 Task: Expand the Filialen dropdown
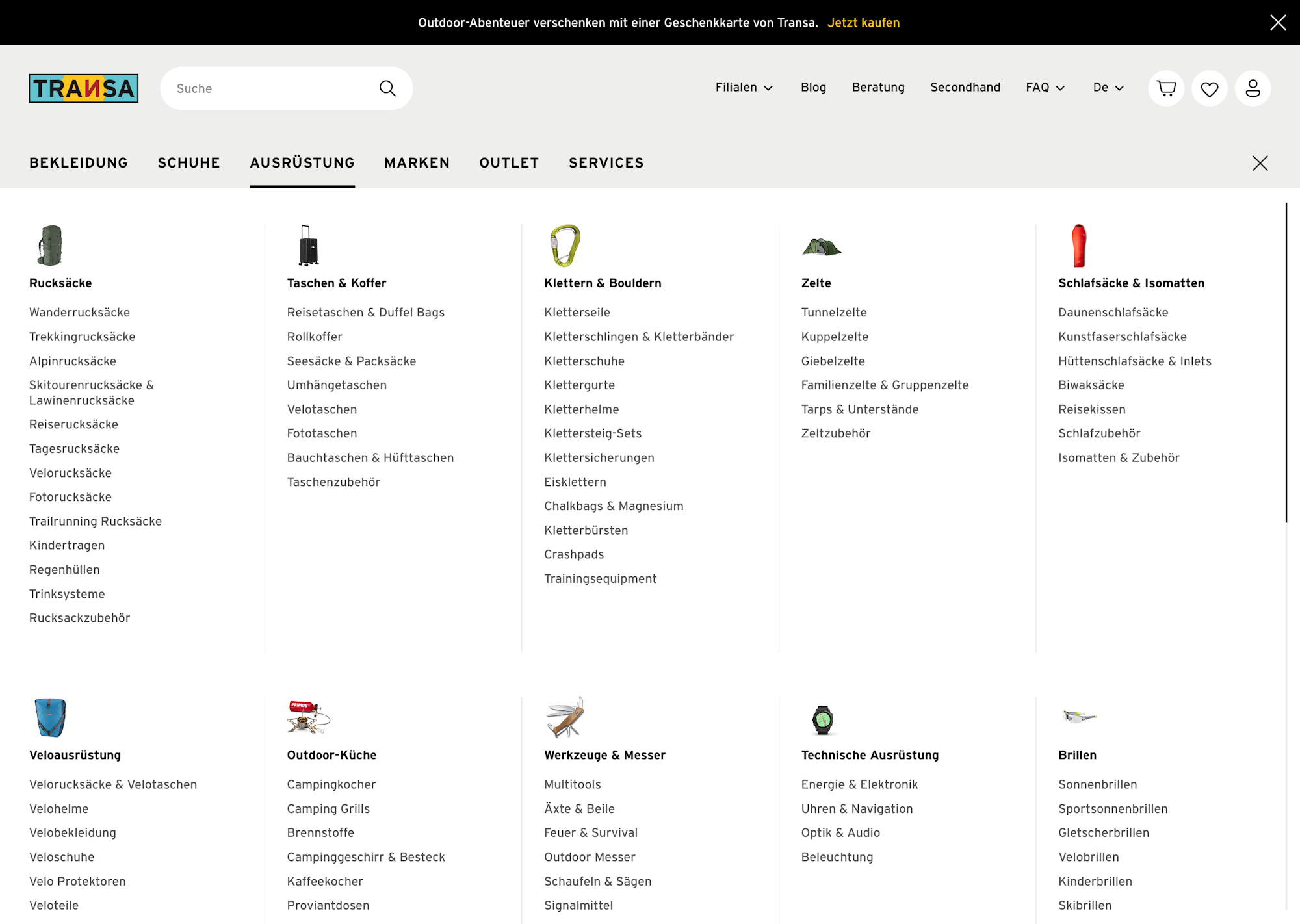tap(744, 88)
